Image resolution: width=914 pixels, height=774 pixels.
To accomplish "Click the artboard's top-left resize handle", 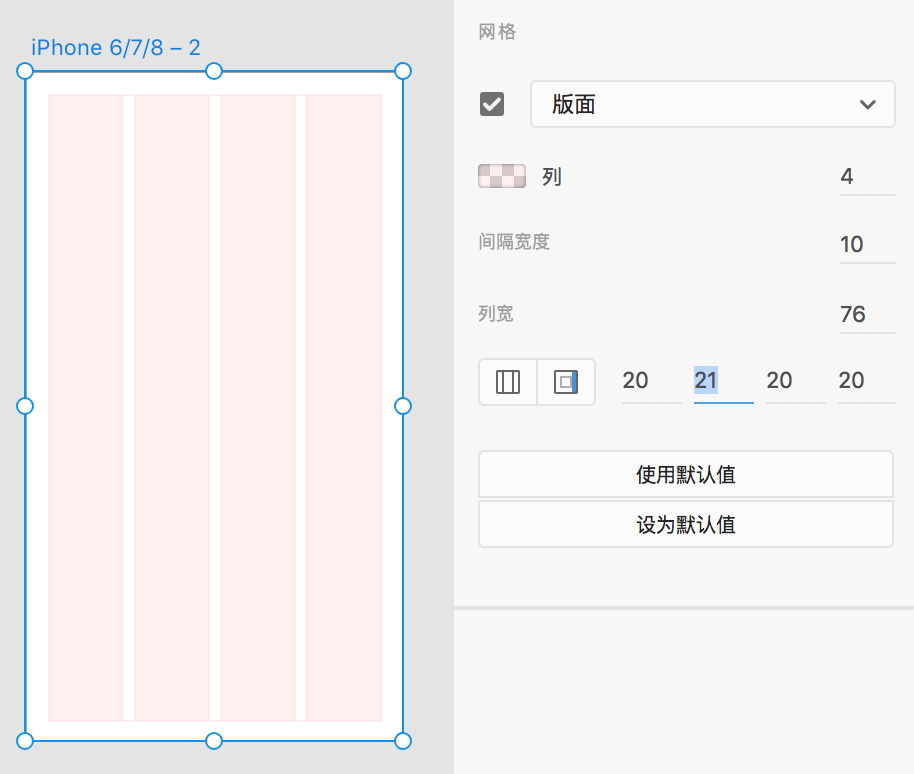I will click(x=25, y=71).
